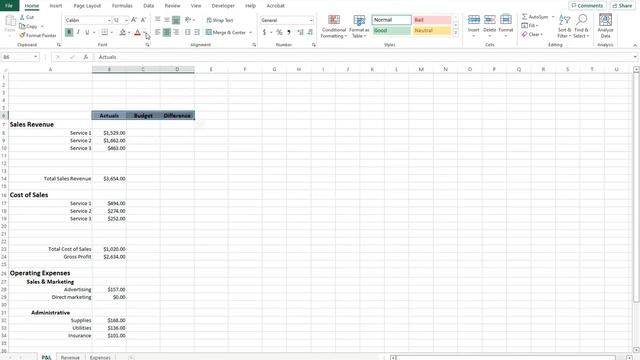
Task: Apply the Borders button
Action: tap(104, 32)
